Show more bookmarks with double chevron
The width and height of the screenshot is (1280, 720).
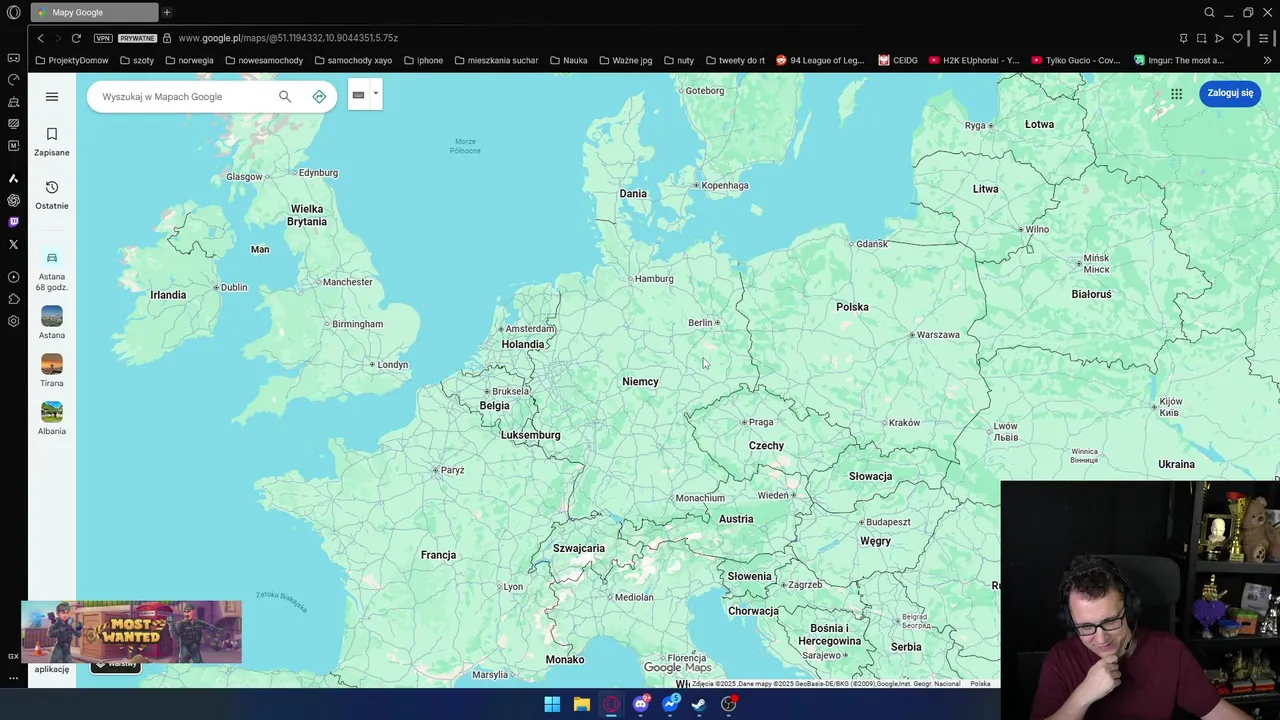(1267, 60)
